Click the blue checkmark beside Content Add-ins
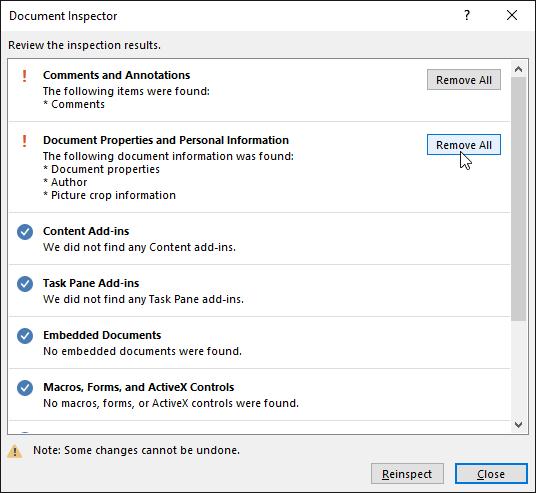Image resolution: width=536 pixels, height=493 pixels. (x=25, y=232)
